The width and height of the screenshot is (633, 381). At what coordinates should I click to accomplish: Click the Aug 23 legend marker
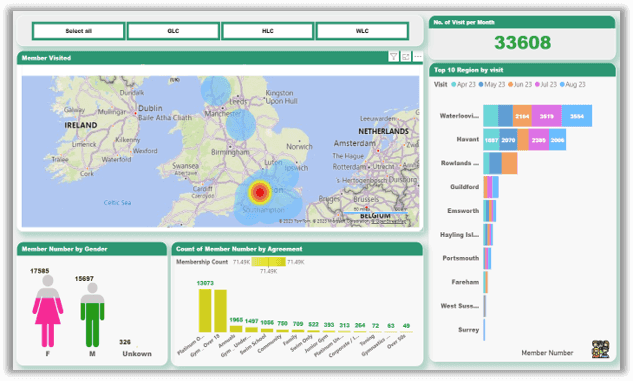(562, 84)
